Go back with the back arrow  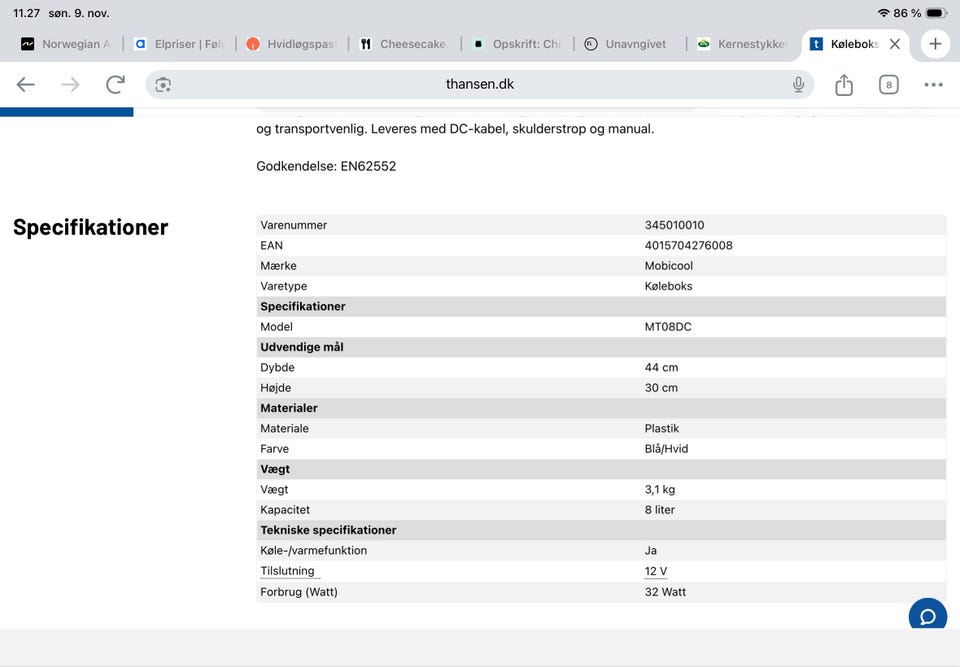coord(25,85)
